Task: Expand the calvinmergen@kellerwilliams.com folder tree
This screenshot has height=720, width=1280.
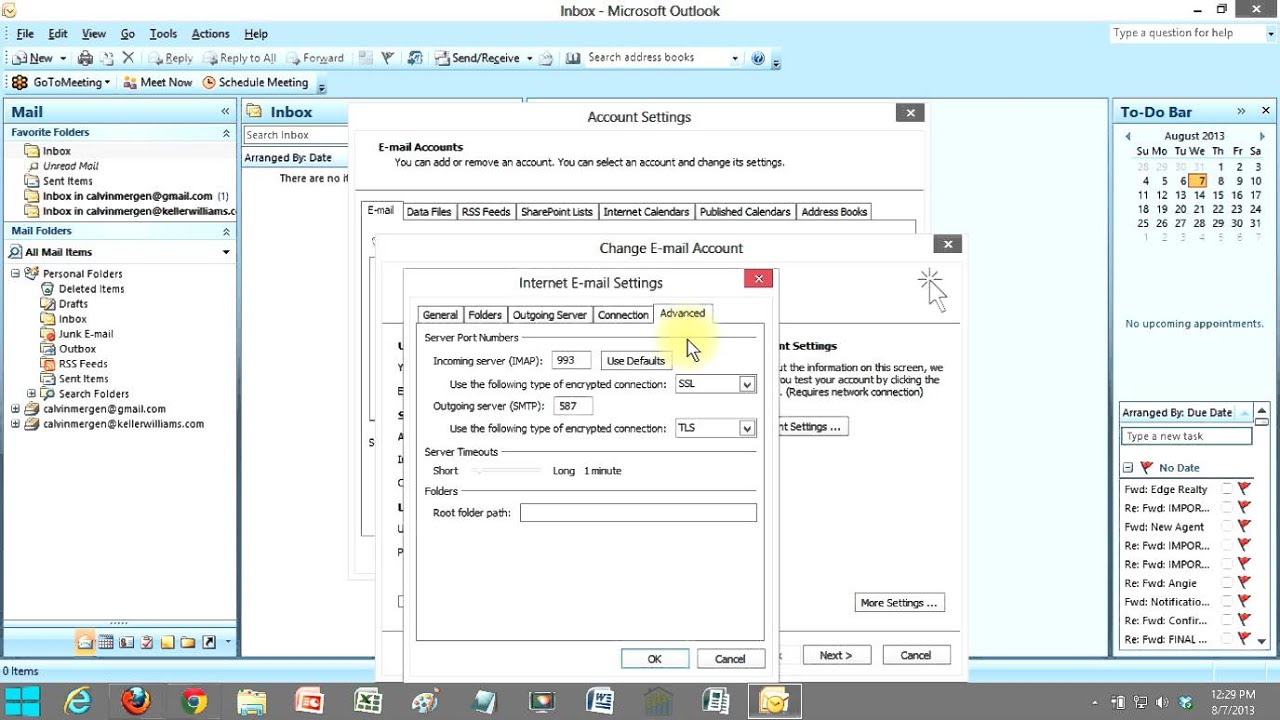Action: (x=15, y=424)
